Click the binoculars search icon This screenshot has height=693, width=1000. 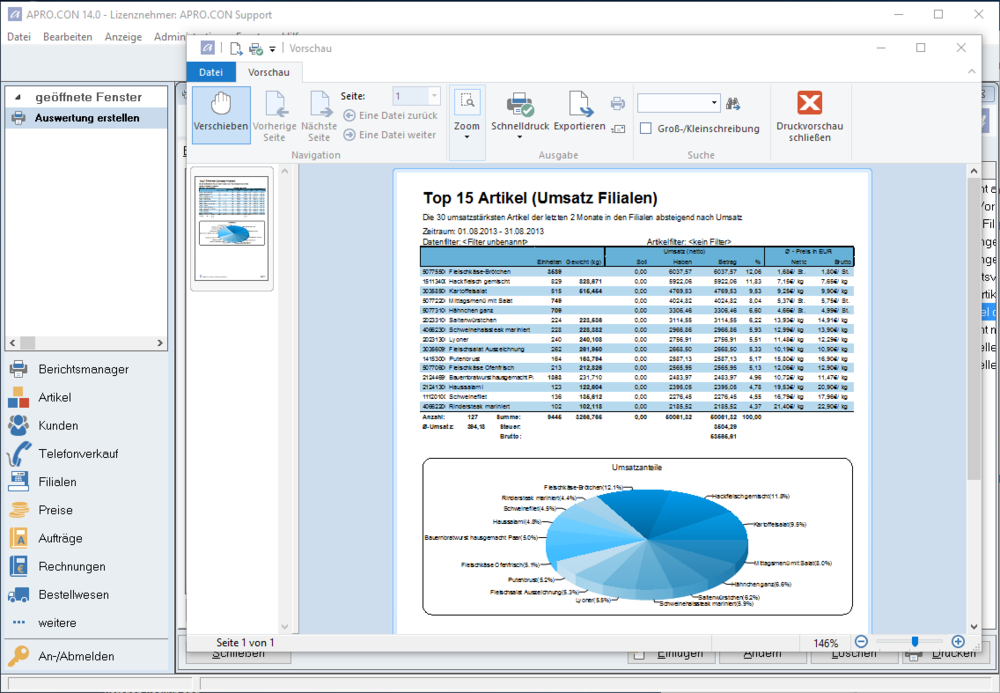tap(733, 103)
